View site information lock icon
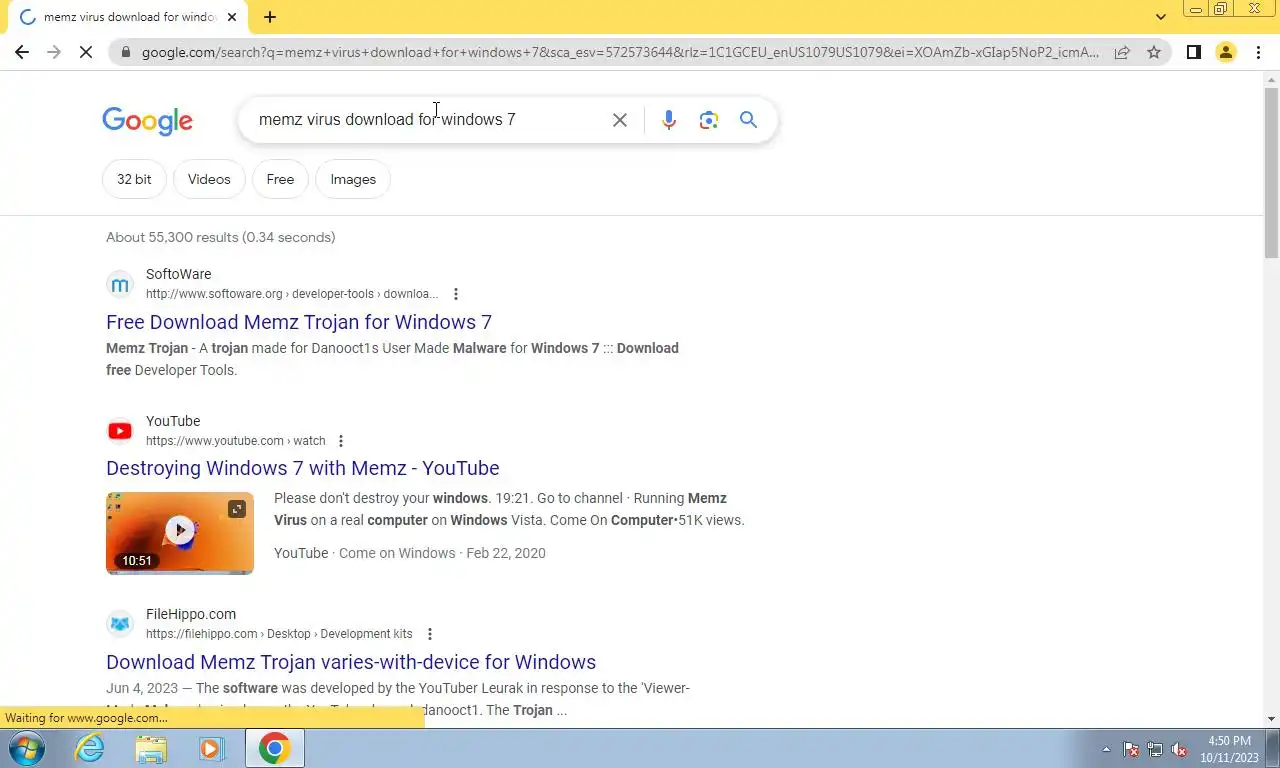1280x768 pixels. coord(125,52)
